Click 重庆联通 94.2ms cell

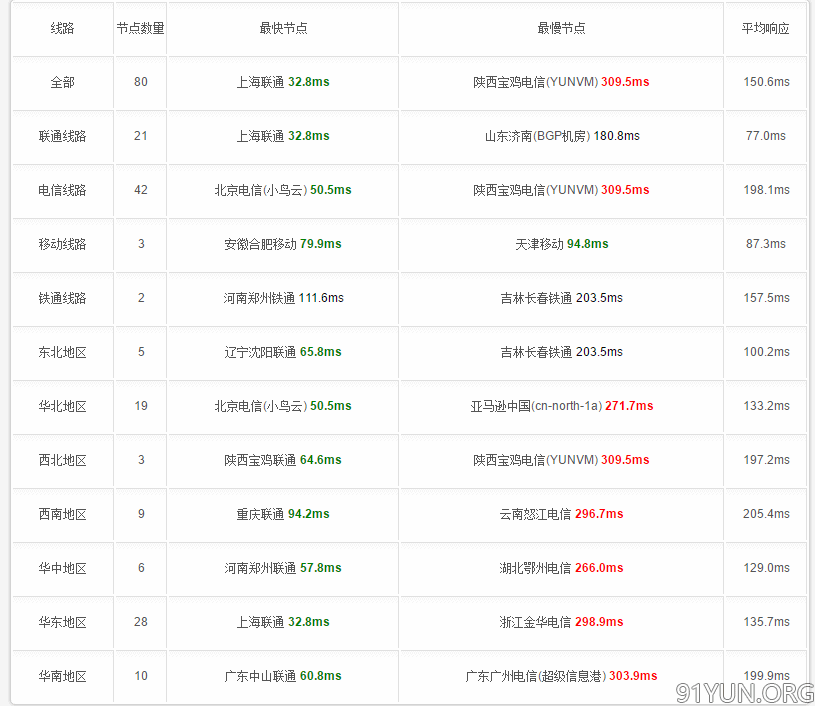(x=283, y=515)
